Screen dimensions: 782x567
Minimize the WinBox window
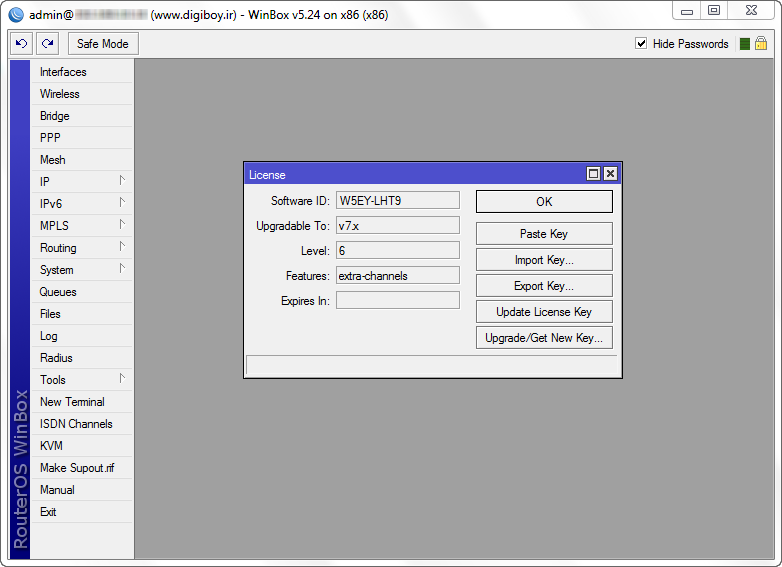(x=687, y=10)
